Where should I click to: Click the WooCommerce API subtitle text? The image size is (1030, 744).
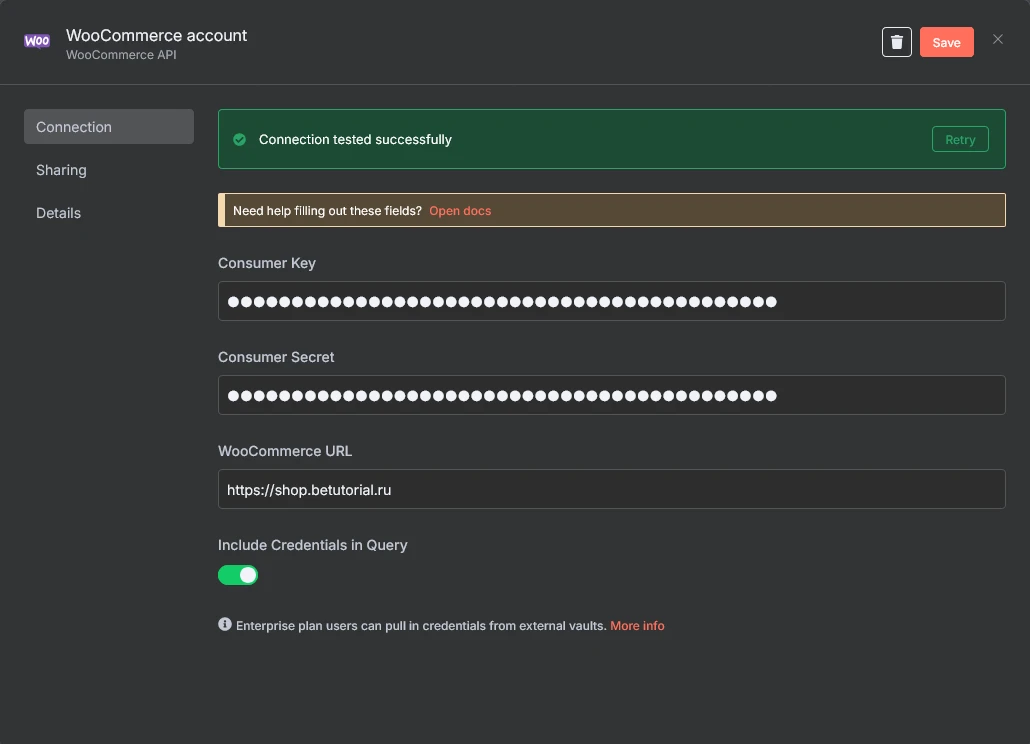point(121,55)
